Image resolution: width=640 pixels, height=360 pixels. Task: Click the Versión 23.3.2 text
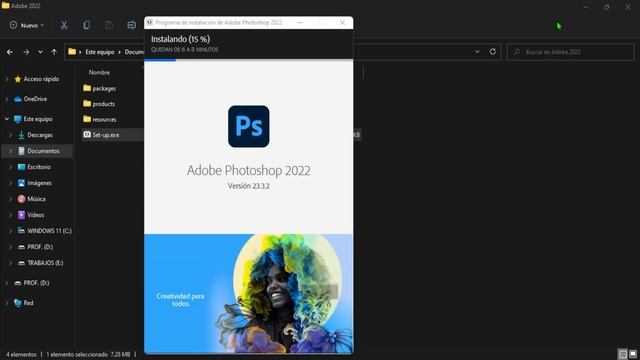(249, 186)
